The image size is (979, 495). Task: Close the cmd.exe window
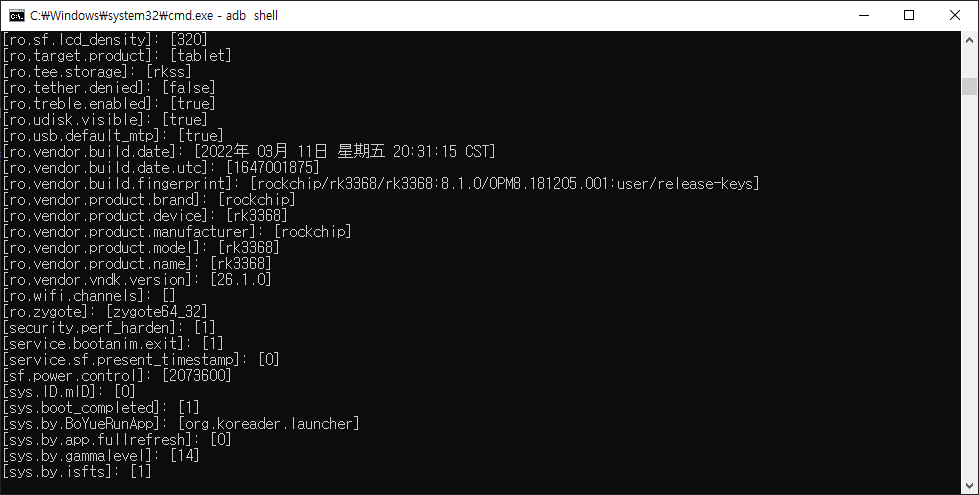pos(955,15)
